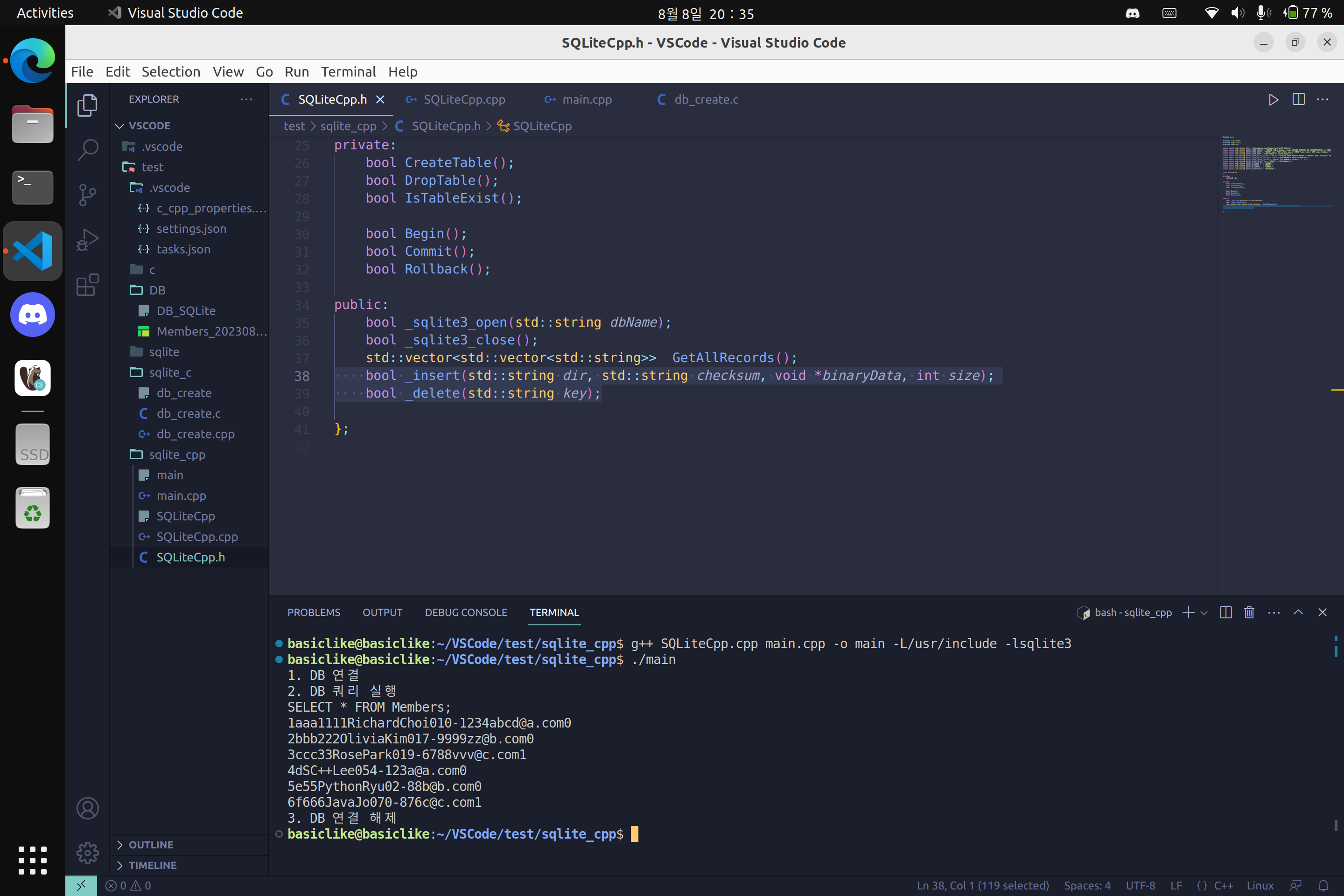Open the Source Control view
The image size is (1344, 896).
(x=87, y=195)
